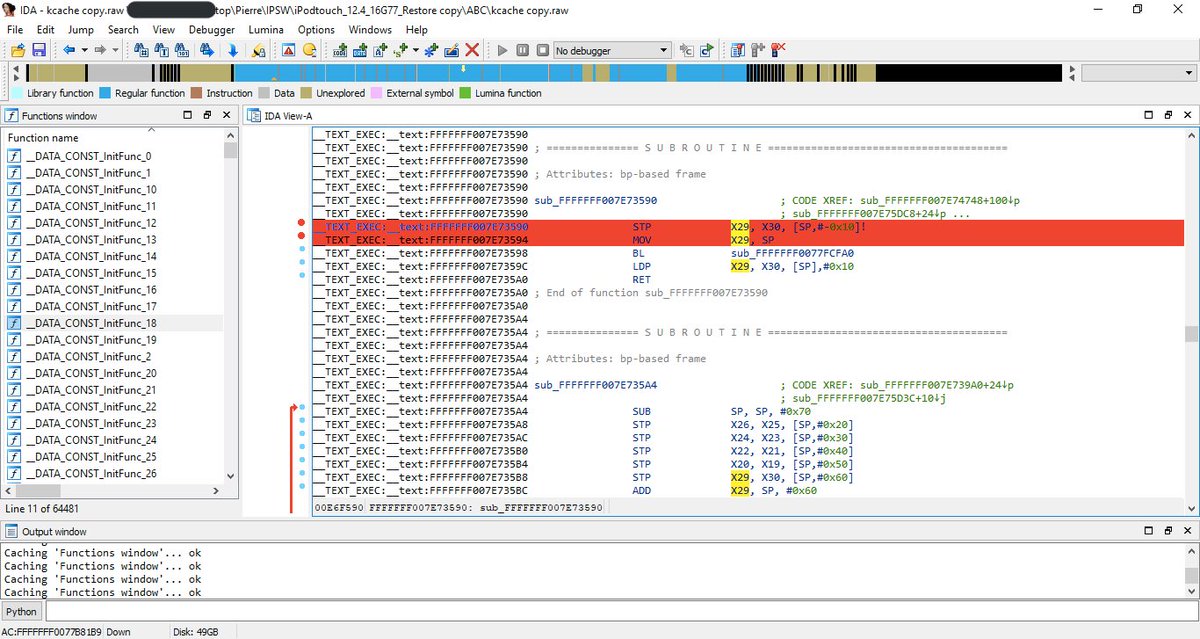The width and height of the screenshot is (1200, 639).
Task: Jump back with the blue left arrow
Action: tap(69, 50)
